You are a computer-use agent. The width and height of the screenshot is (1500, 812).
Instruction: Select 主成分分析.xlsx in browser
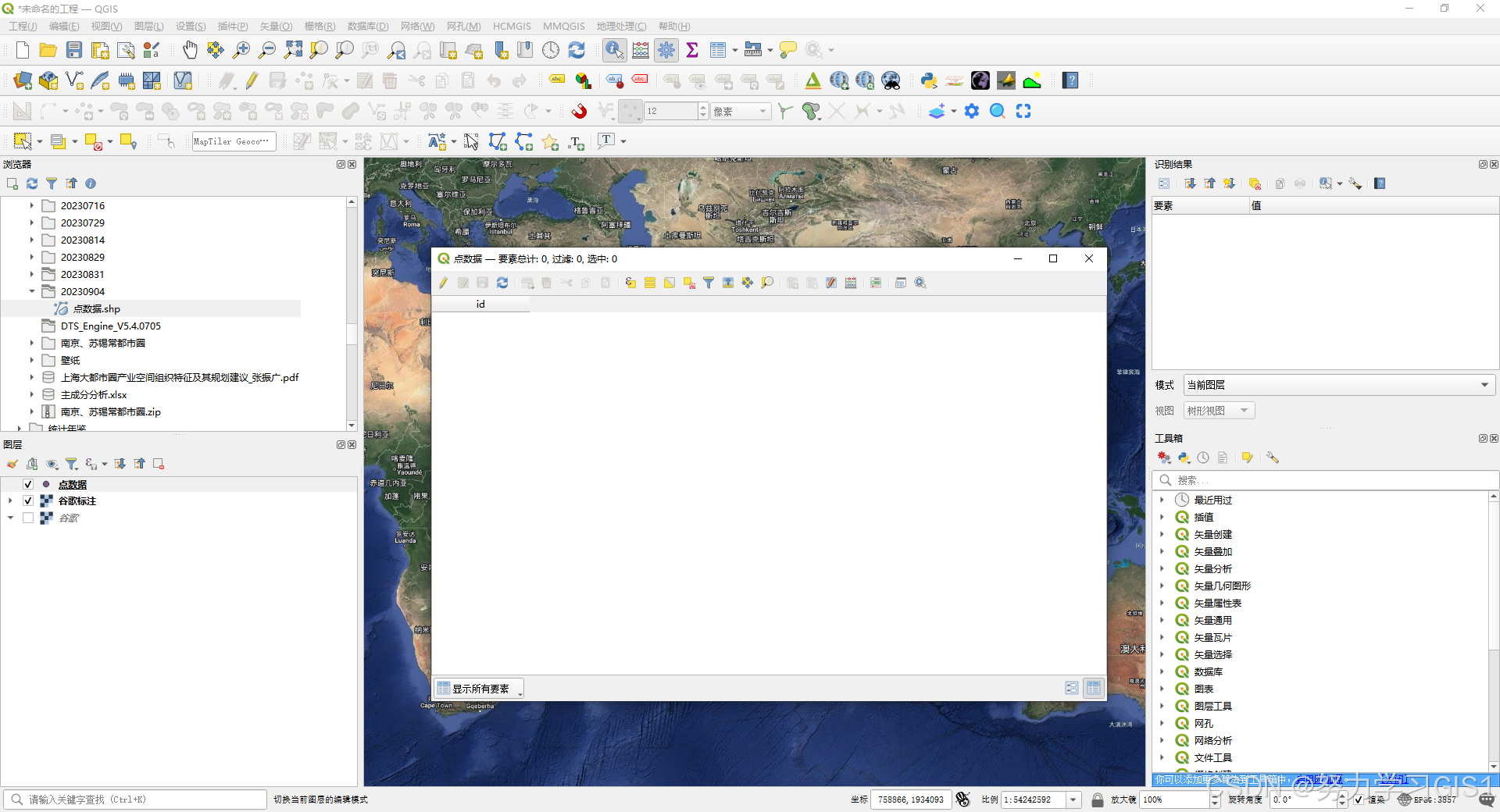[x=94, y=395]
